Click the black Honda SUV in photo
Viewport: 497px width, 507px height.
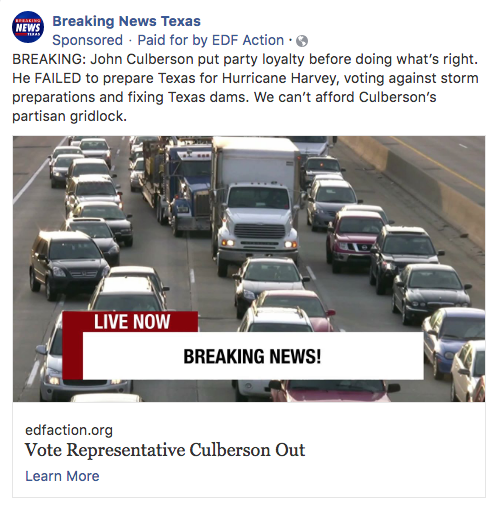tap(69, 265)
